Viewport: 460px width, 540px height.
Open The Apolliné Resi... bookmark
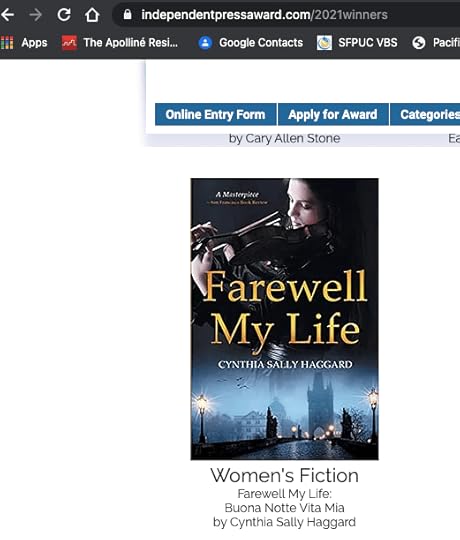pyautogui.click(x=120, y=43)
